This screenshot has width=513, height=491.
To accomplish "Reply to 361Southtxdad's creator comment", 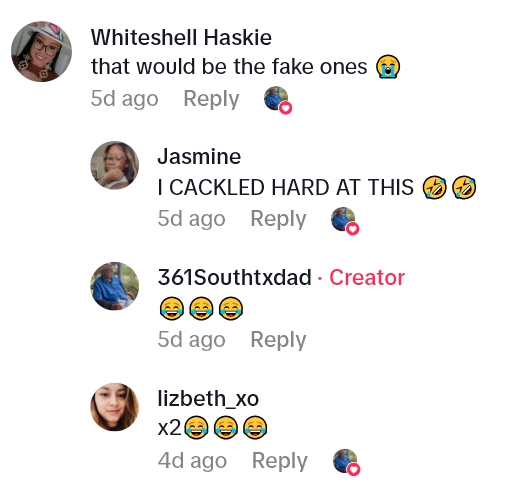I will point(278,340).
